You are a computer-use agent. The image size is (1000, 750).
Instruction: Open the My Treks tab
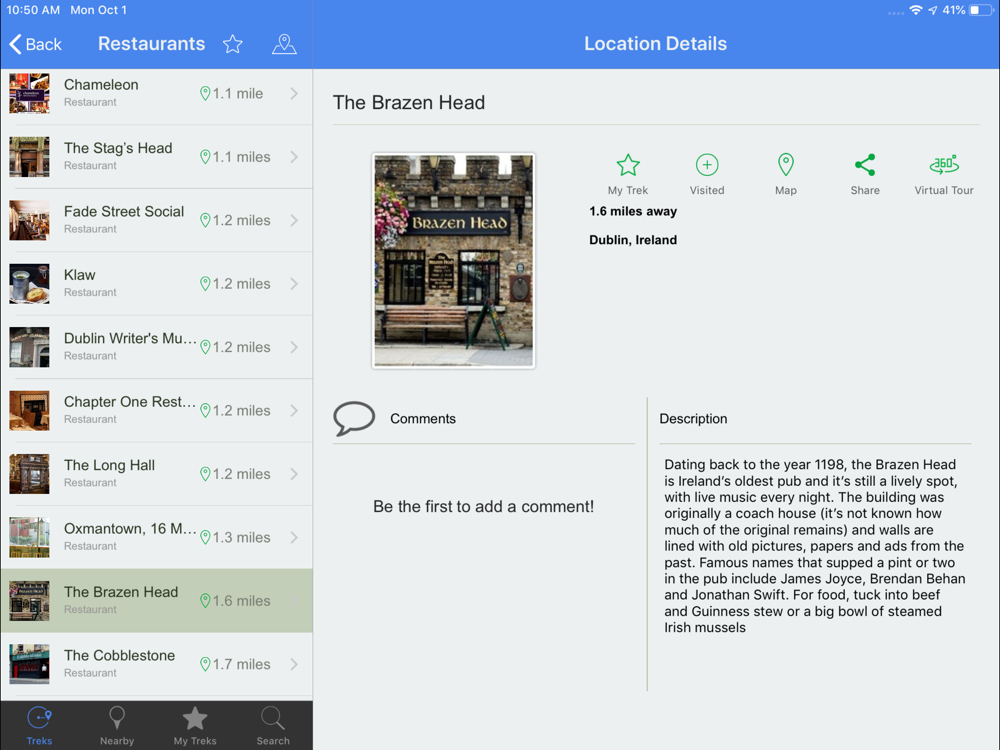pyautogui.click(x=195, y=726)
